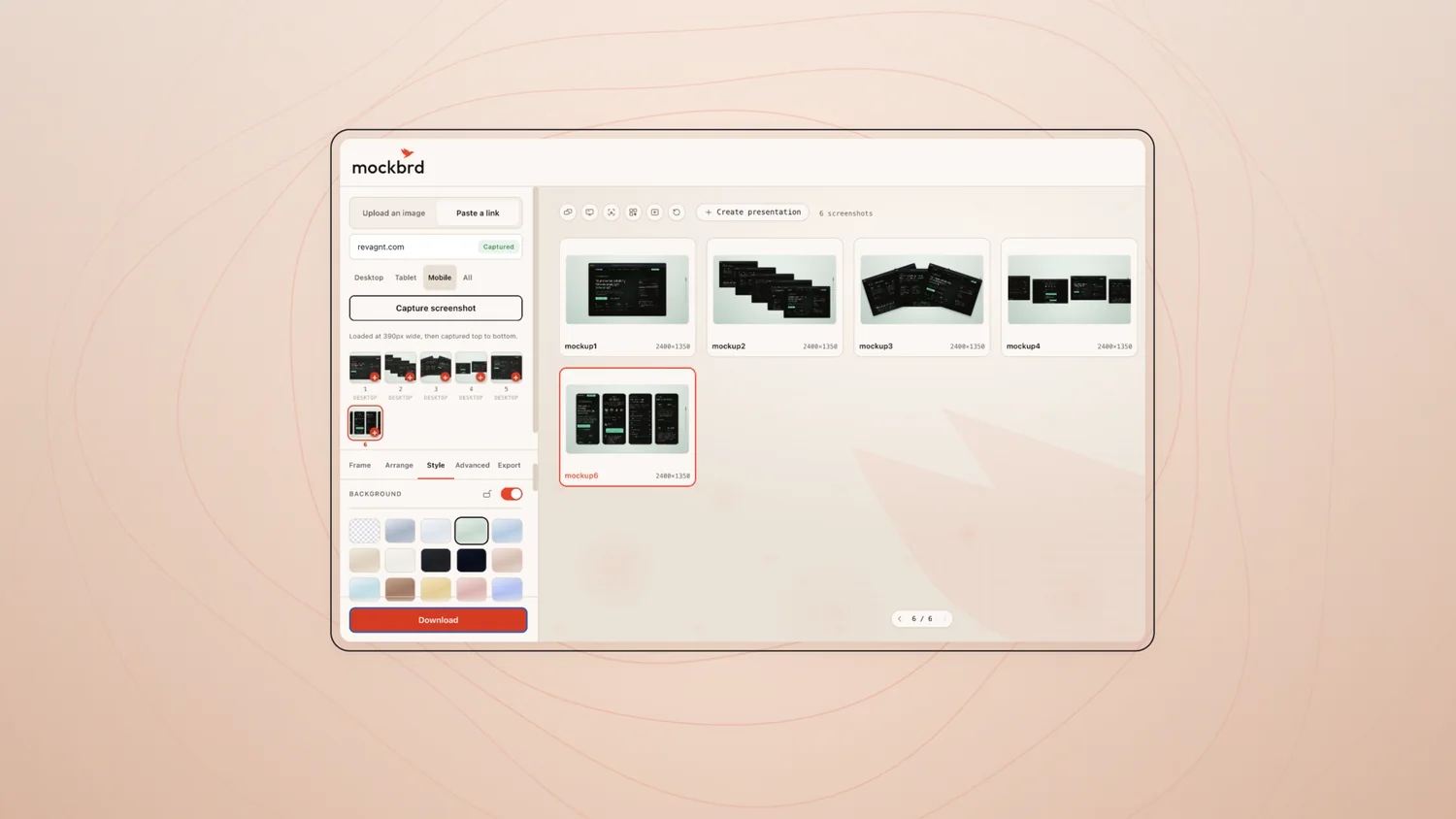Choose the selected mint green background swatch
1456x819 pixels.
pos(472,531)
